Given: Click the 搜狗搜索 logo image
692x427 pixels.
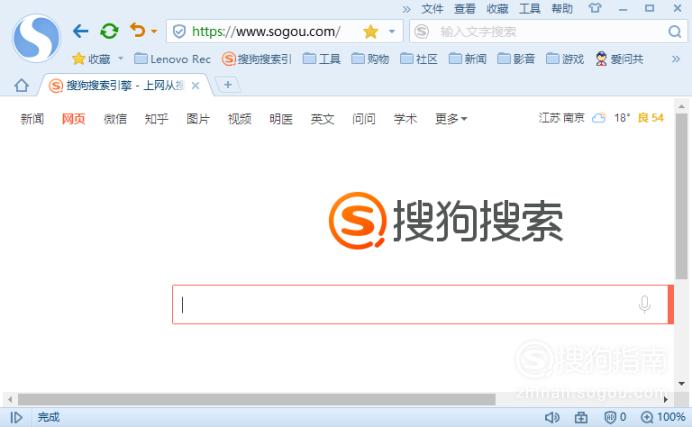Looking at the screenshot, I should click(446, 221).
